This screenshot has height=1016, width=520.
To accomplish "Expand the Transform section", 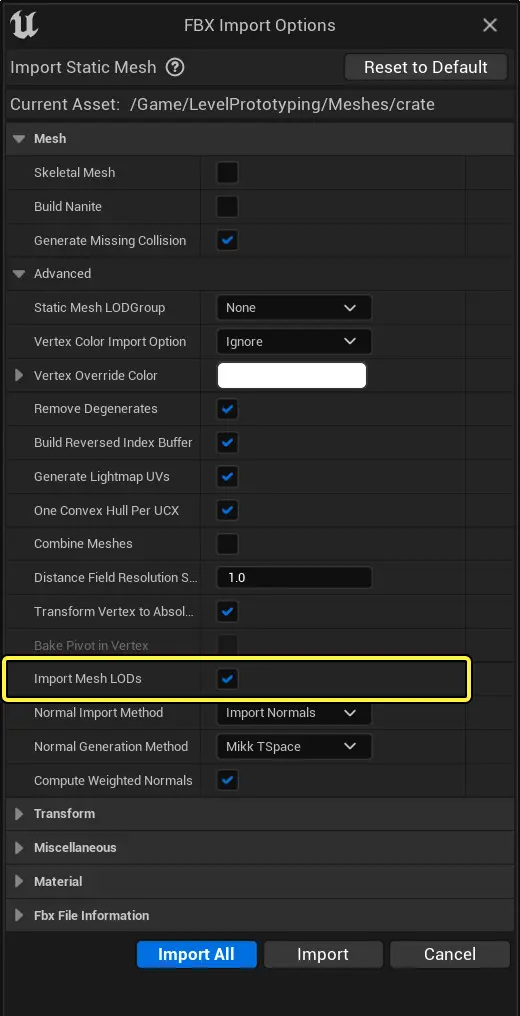I will pyautogui.click(x=19, y=814).
